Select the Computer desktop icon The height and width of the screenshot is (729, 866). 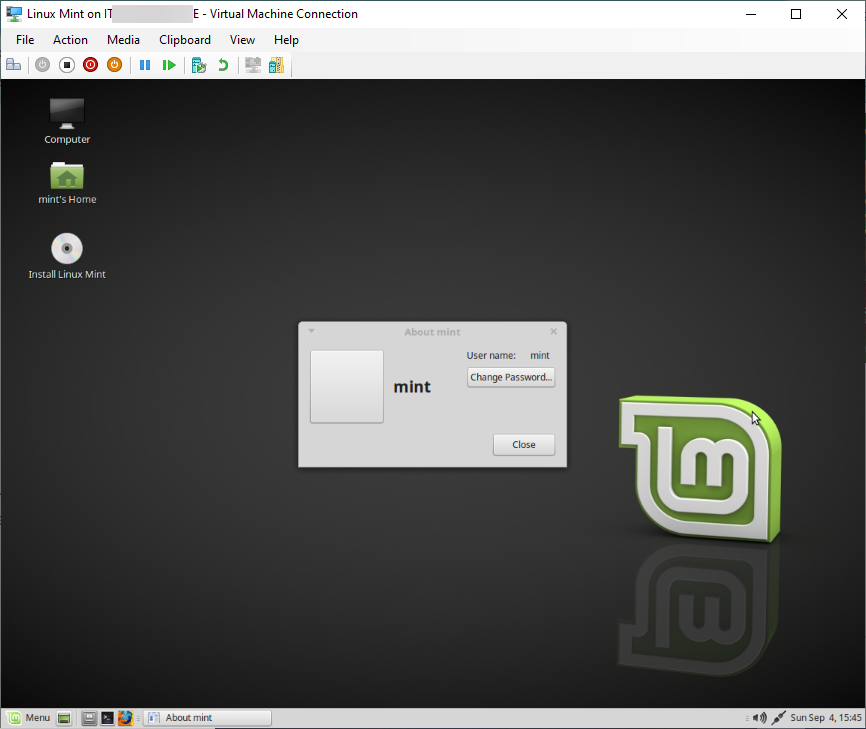(x=67, y=121)
